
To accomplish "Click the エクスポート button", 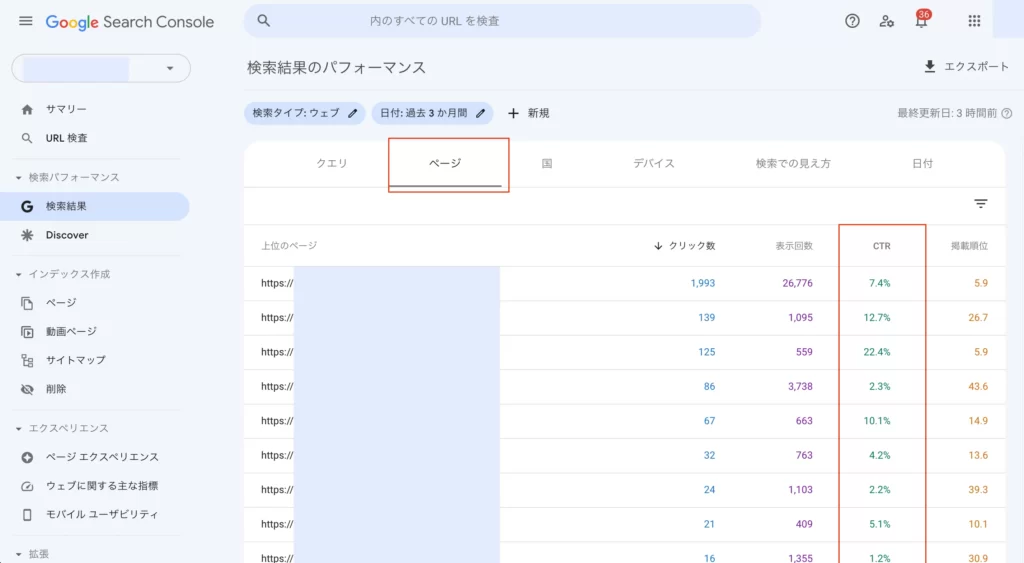I will tap(966, 67).
